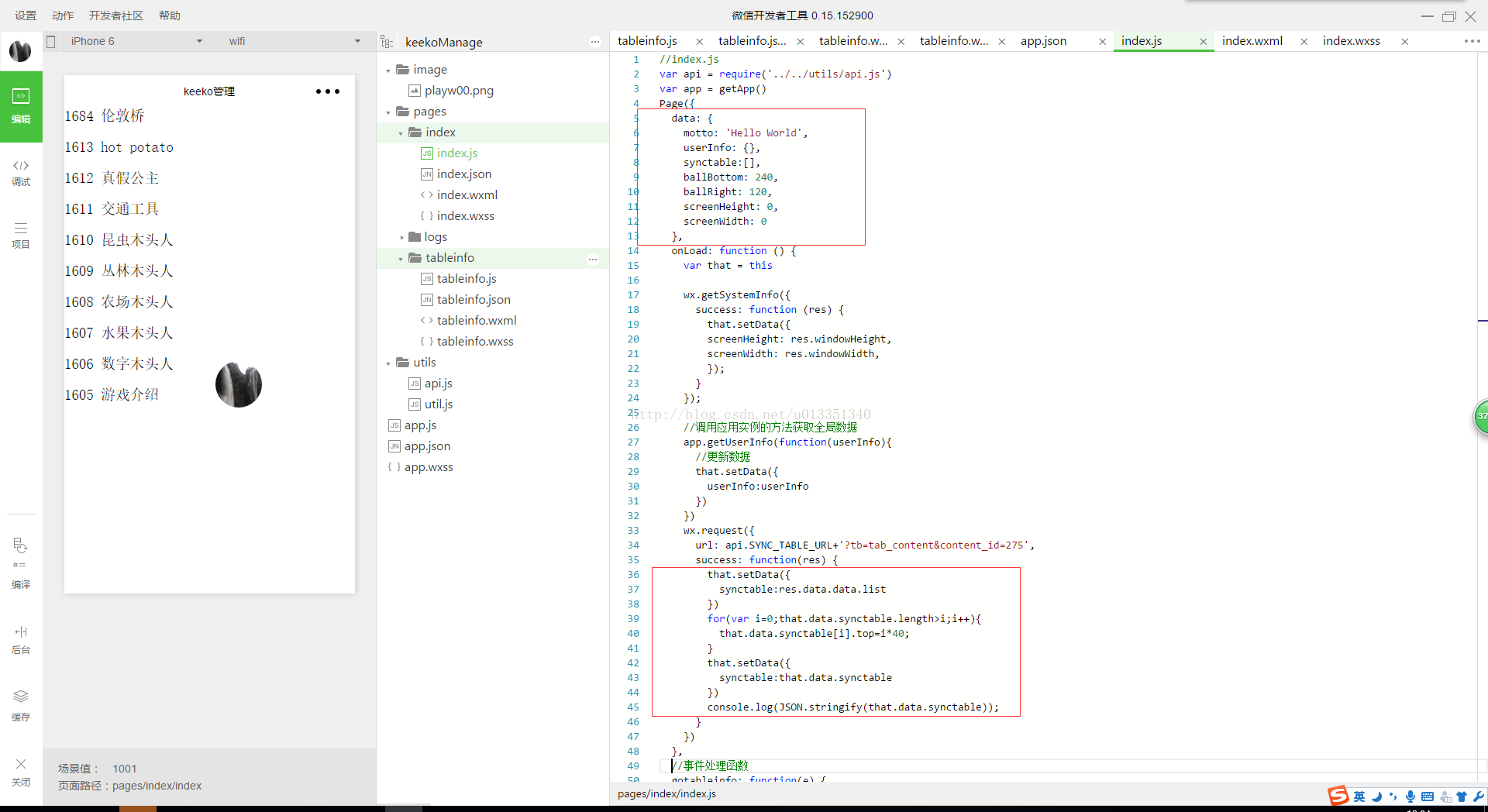Image resolution: width=1488 pixels, height=812 pixels.
Task: Click the user avatar at top left
Action: pyautogui.click(x=20, y=51)
